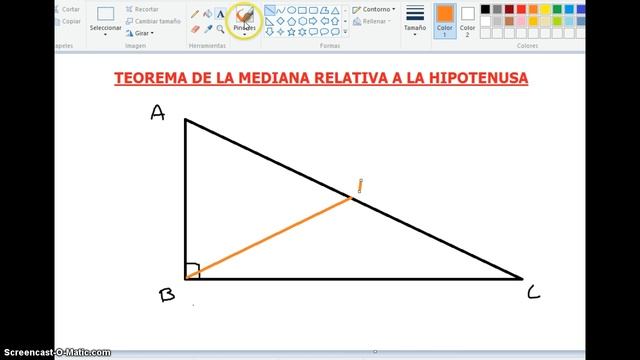Select the Pencil tool
640x360 pixels.
coord(195,14)
